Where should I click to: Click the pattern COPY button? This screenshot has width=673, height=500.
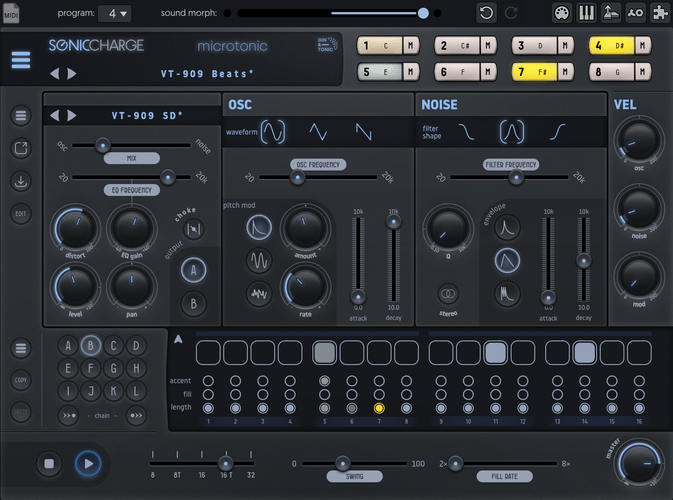21,380
